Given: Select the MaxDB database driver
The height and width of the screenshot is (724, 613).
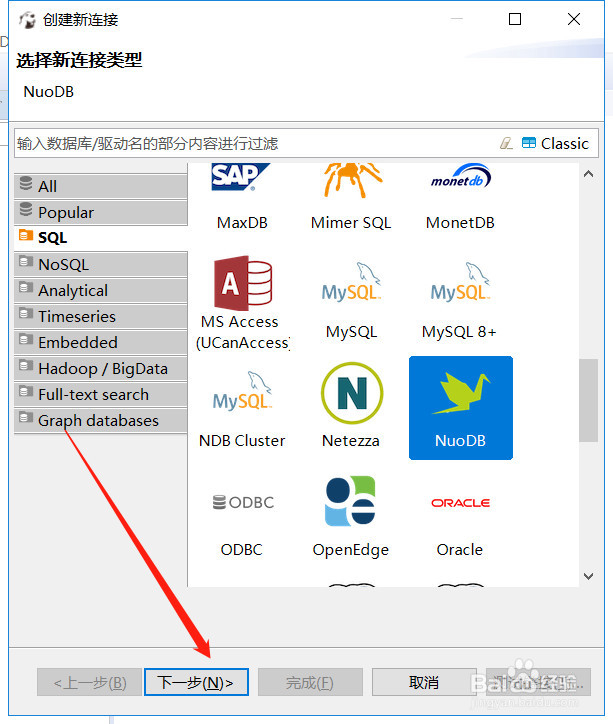Looking at the screenshot, I should click(242, 198).
